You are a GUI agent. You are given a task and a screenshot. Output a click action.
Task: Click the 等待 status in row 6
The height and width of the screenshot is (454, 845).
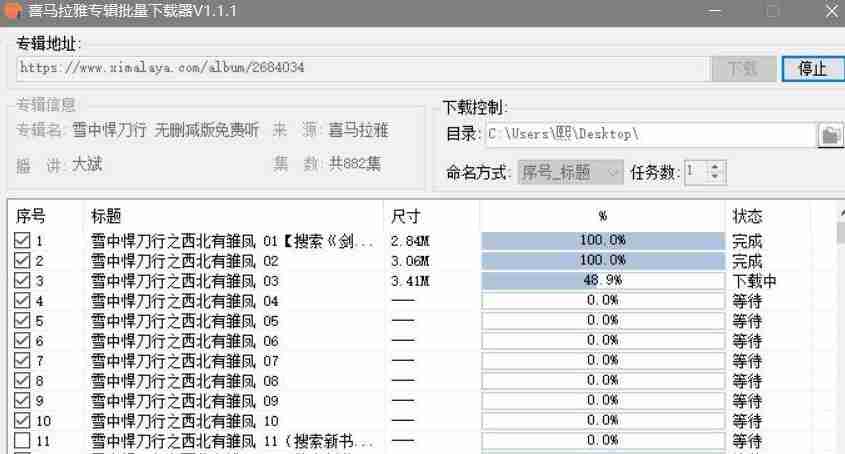click(x=747, y=341)
